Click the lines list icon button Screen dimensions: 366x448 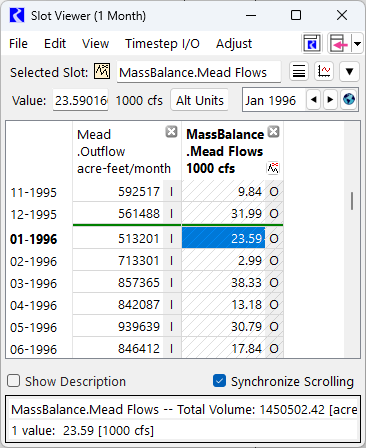pos(299,71)
